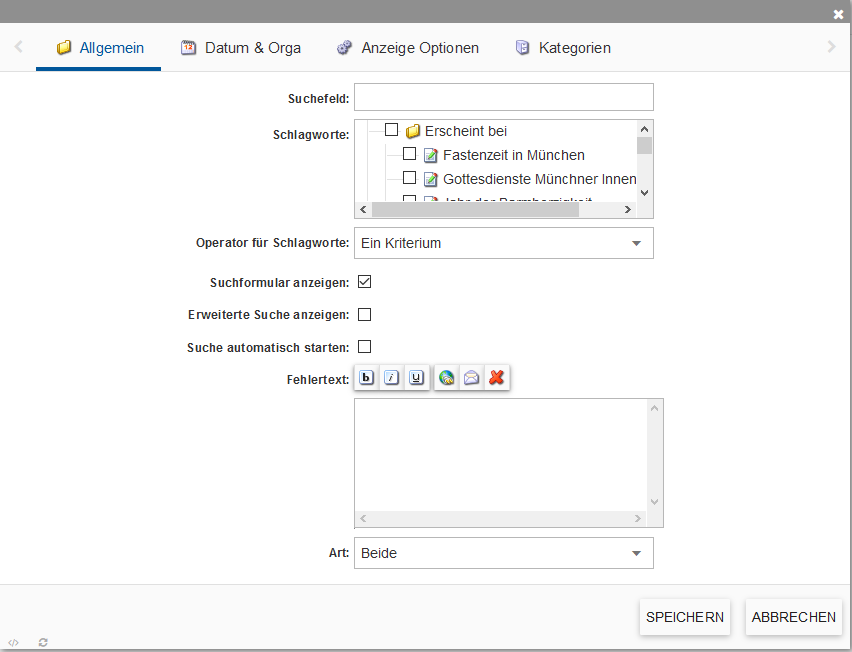Click the code view icon at bottom left

pyautogui.click(x=14, y=642)
